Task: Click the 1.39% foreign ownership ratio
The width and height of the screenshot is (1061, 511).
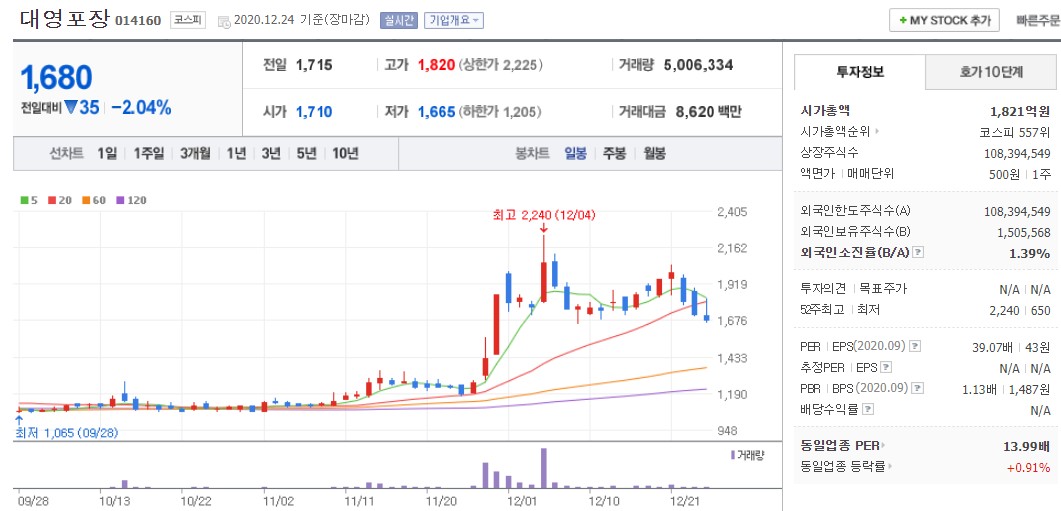Action: (1032, 253)
